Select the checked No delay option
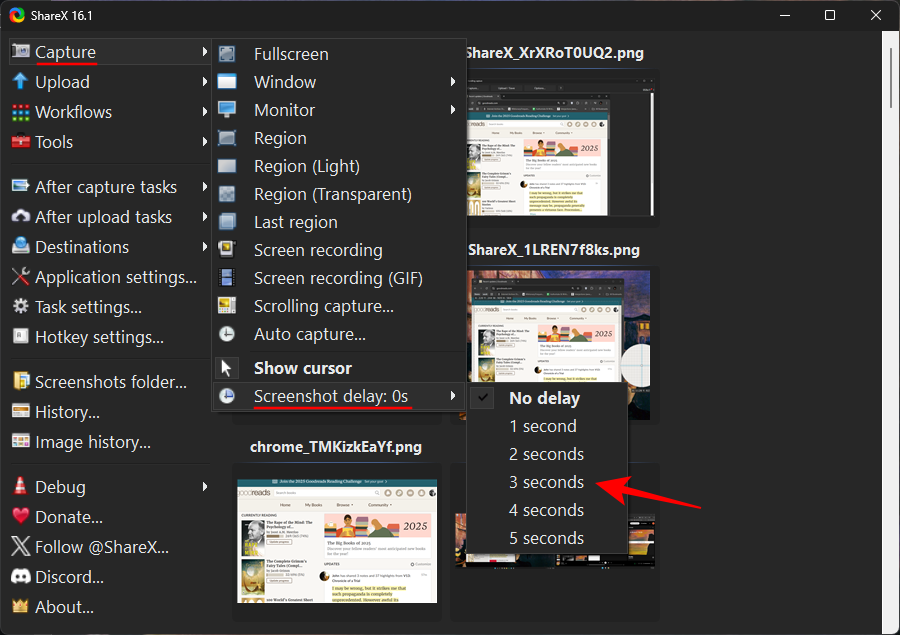The image size is (900, 635). coord(544,398)
